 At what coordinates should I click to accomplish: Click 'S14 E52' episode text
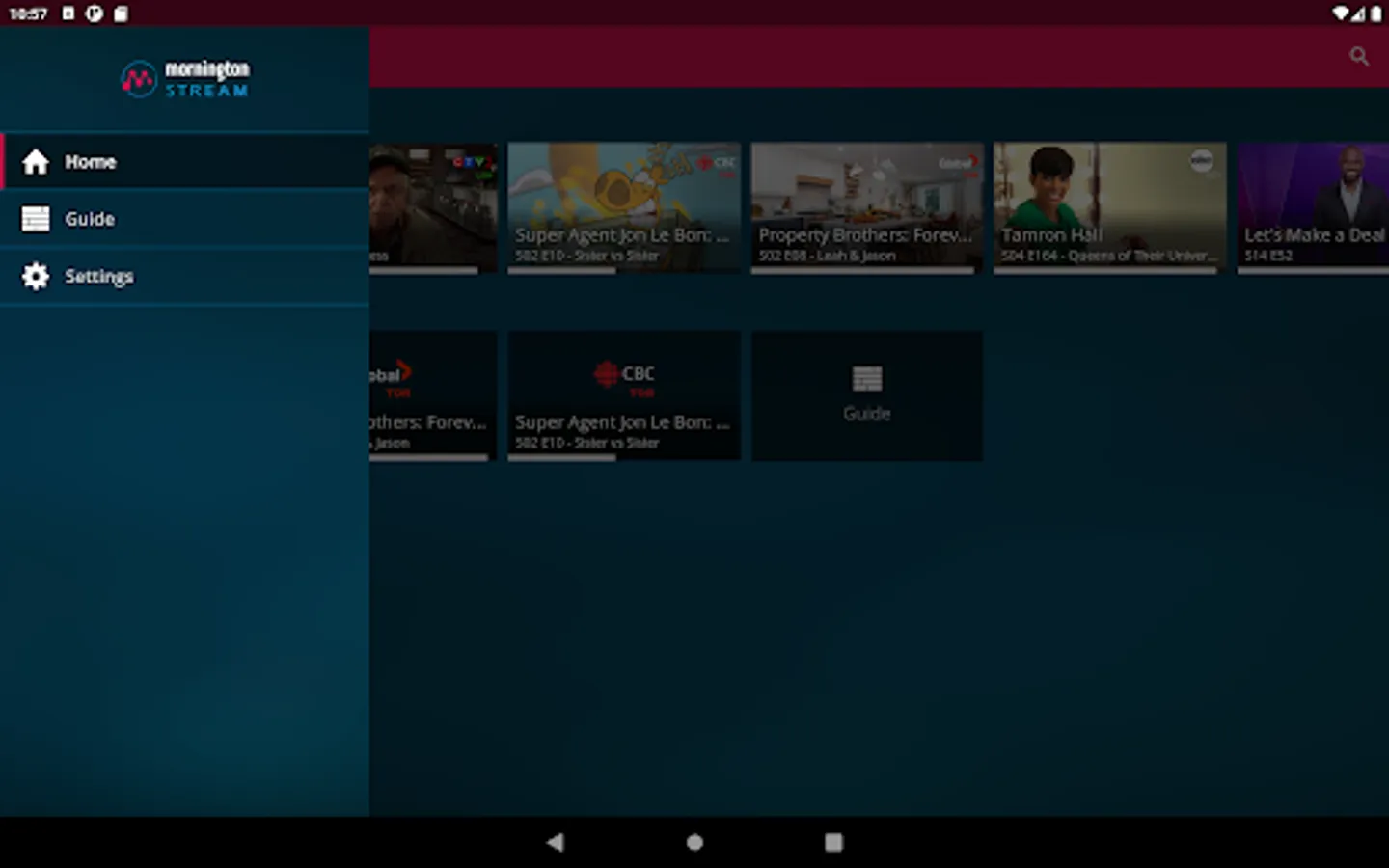(x=1267, y=256)
